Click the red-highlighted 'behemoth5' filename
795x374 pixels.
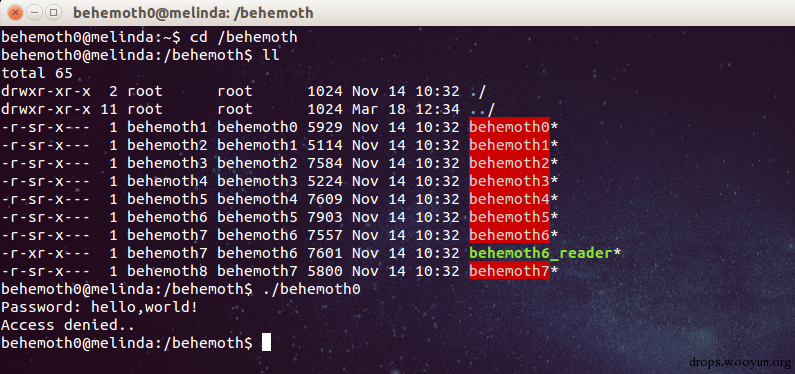click(x=510, y=217)
